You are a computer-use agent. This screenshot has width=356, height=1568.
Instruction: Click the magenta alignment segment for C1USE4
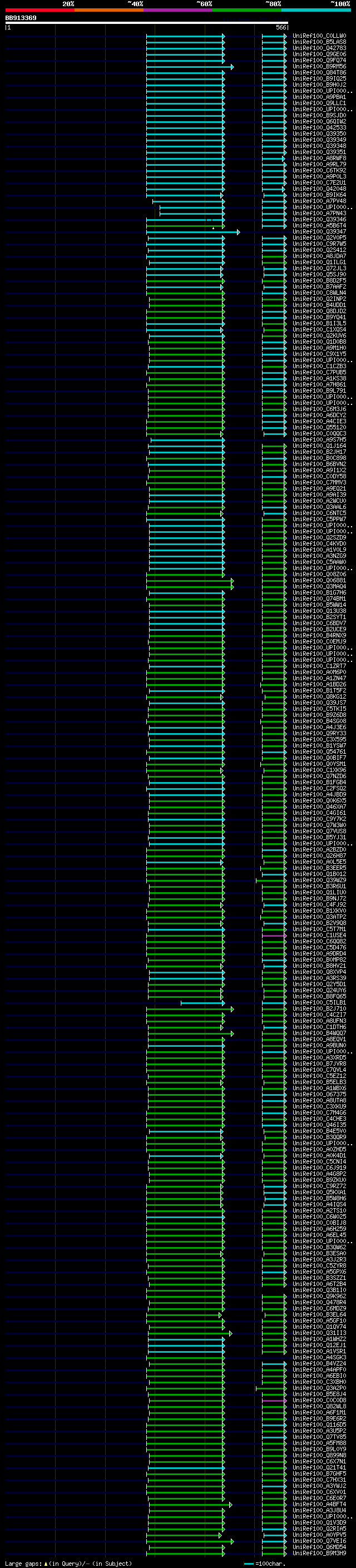click(x=273, y=936)
